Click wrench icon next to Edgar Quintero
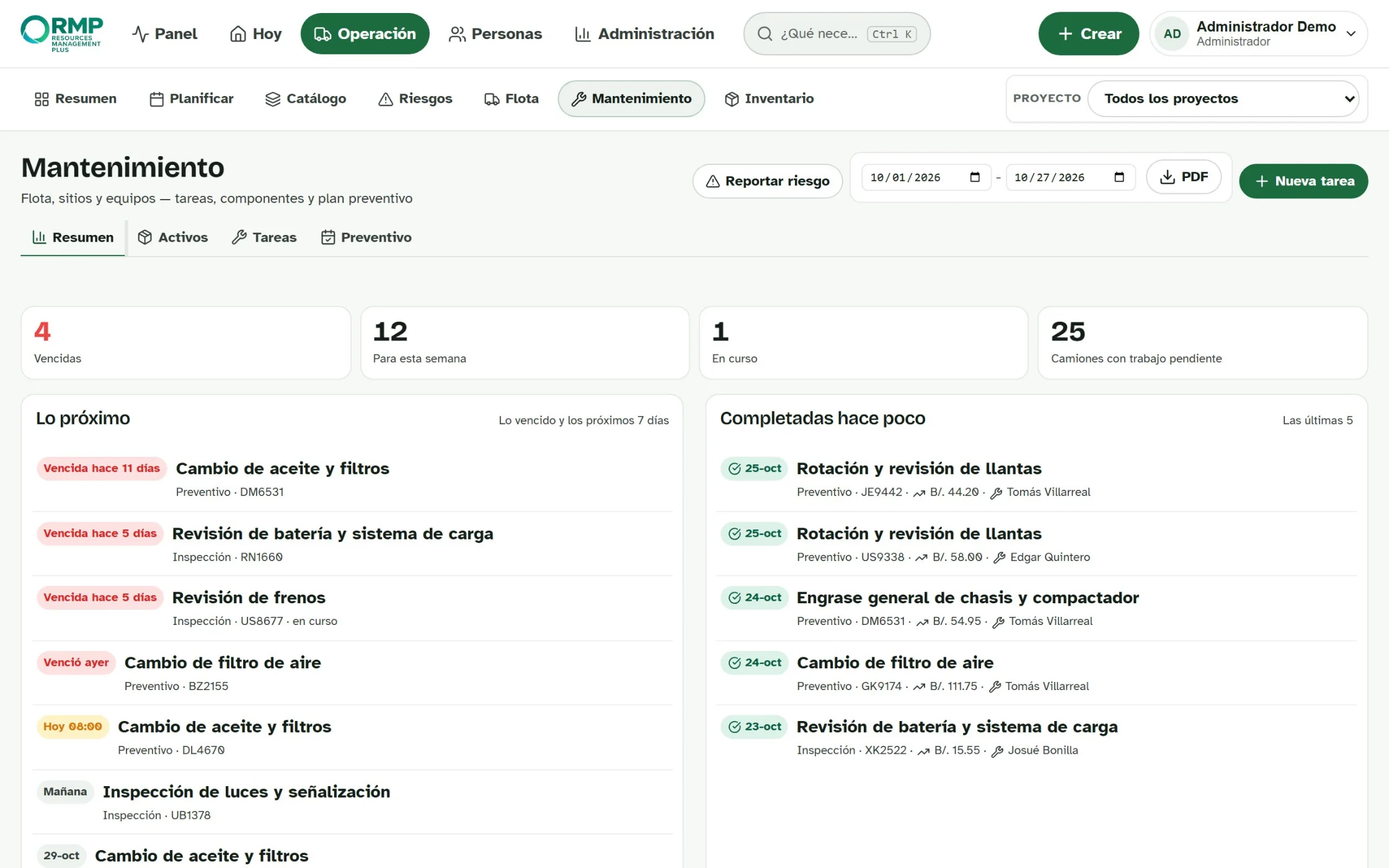The height and width of the screenshot is (868, 1389). click(999, 557)
